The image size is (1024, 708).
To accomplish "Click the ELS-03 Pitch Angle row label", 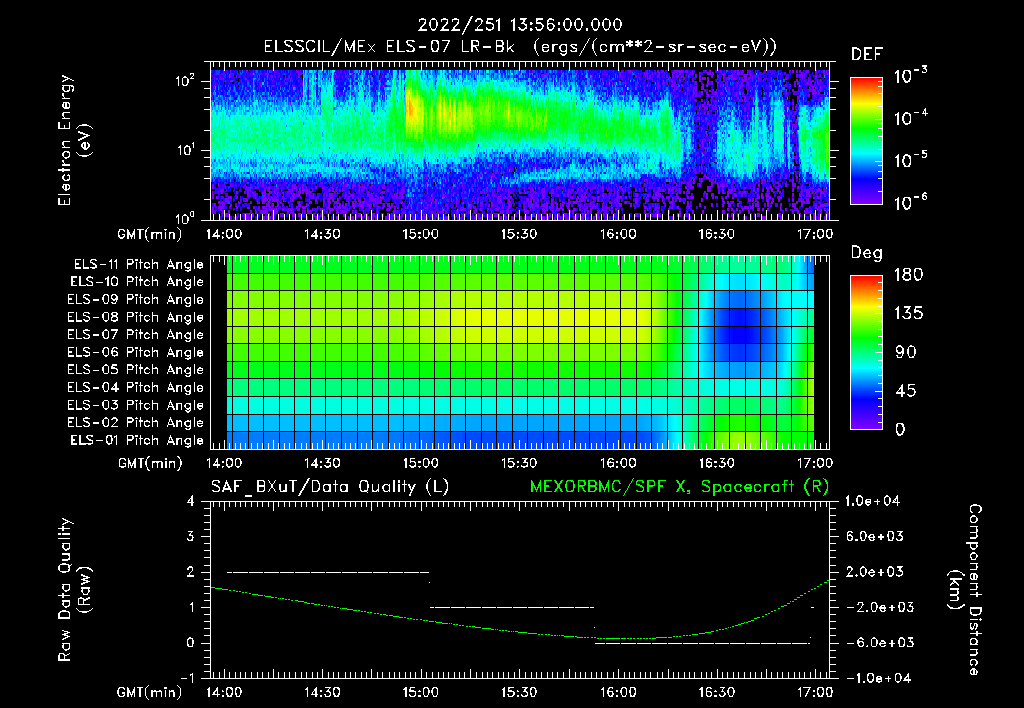I will pos(135,405).
